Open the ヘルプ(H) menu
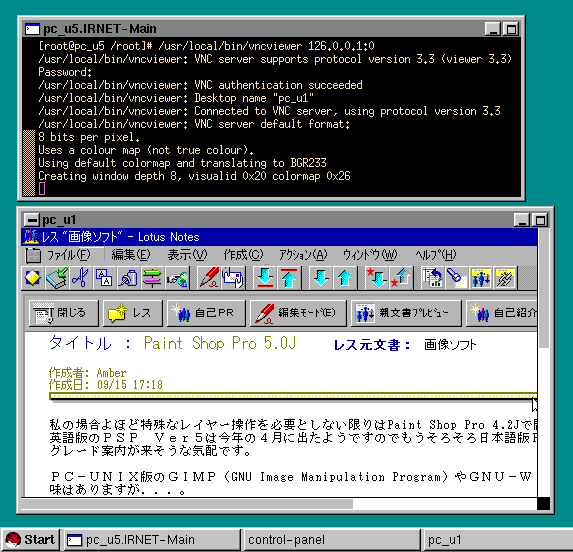The height and width of the screenshot is (552, 573). point(436,255)
